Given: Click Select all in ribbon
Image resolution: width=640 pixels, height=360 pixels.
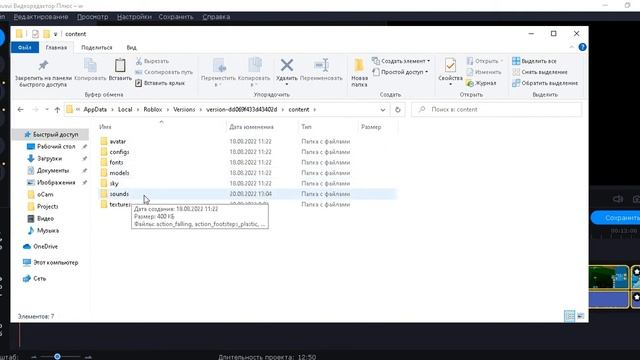Looking at the screenshot, I should [534, 61].
